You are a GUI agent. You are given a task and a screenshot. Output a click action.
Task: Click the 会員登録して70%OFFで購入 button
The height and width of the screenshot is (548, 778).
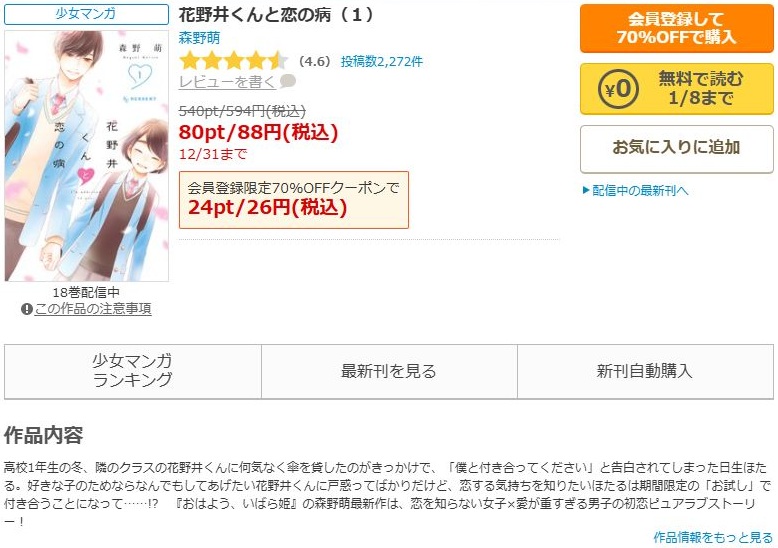pos(676,28)
